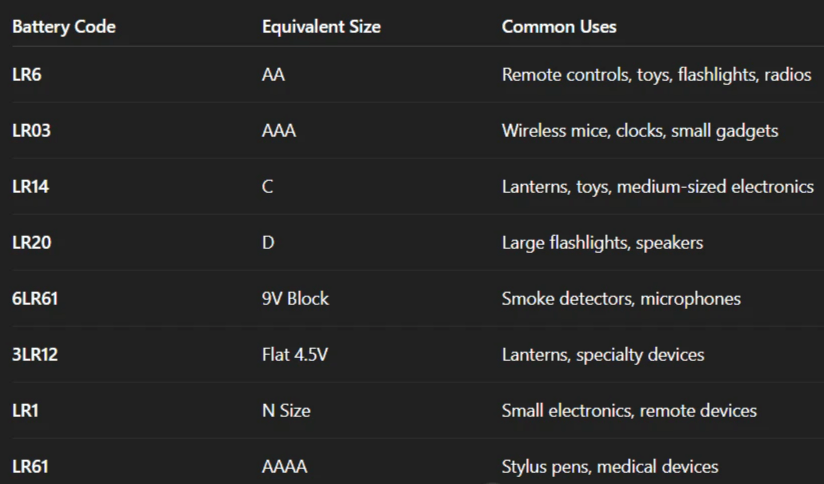Select the AAA equivalent size cell
Image resolution: width=824 pixels, height=484 pixels.
click(279, 131)
